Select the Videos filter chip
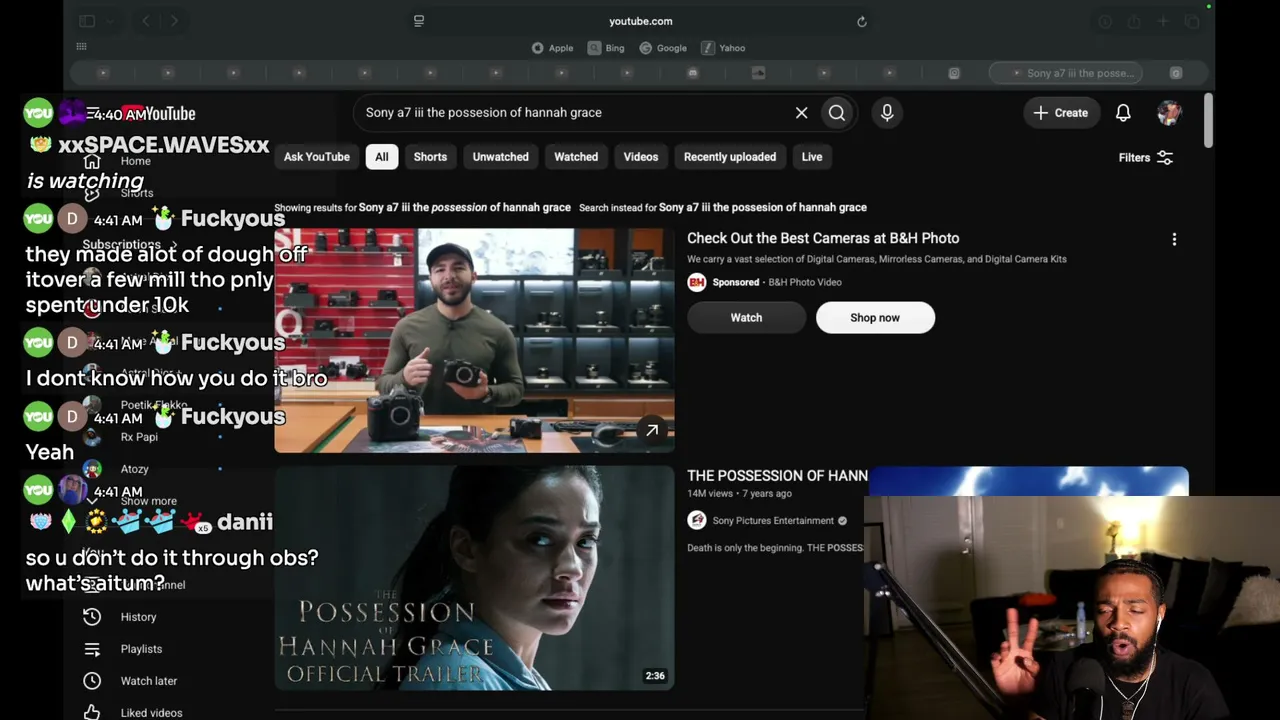The height and width of the screenshot is (720, 1280). tap(641, 157)
